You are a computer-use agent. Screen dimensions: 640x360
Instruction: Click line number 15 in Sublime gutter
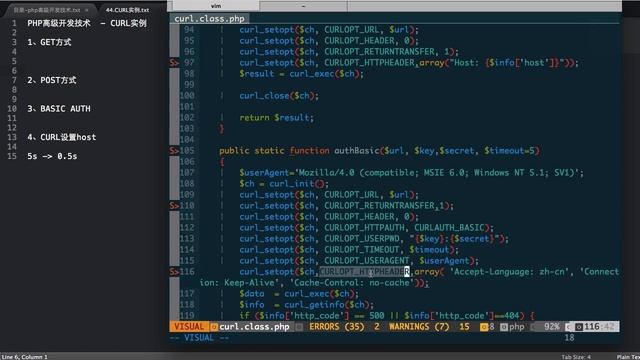(12, 156)
